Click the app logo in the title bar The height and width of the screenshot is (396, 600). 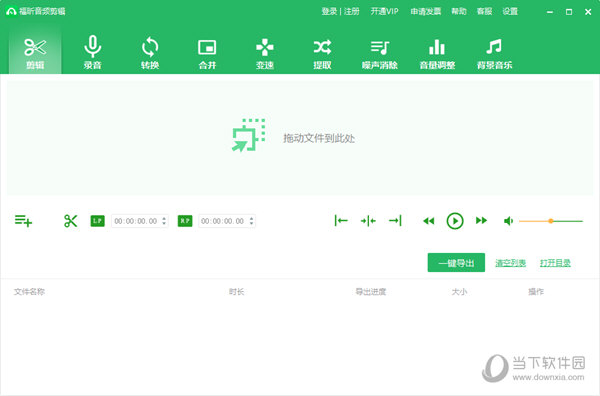[11, 11]
